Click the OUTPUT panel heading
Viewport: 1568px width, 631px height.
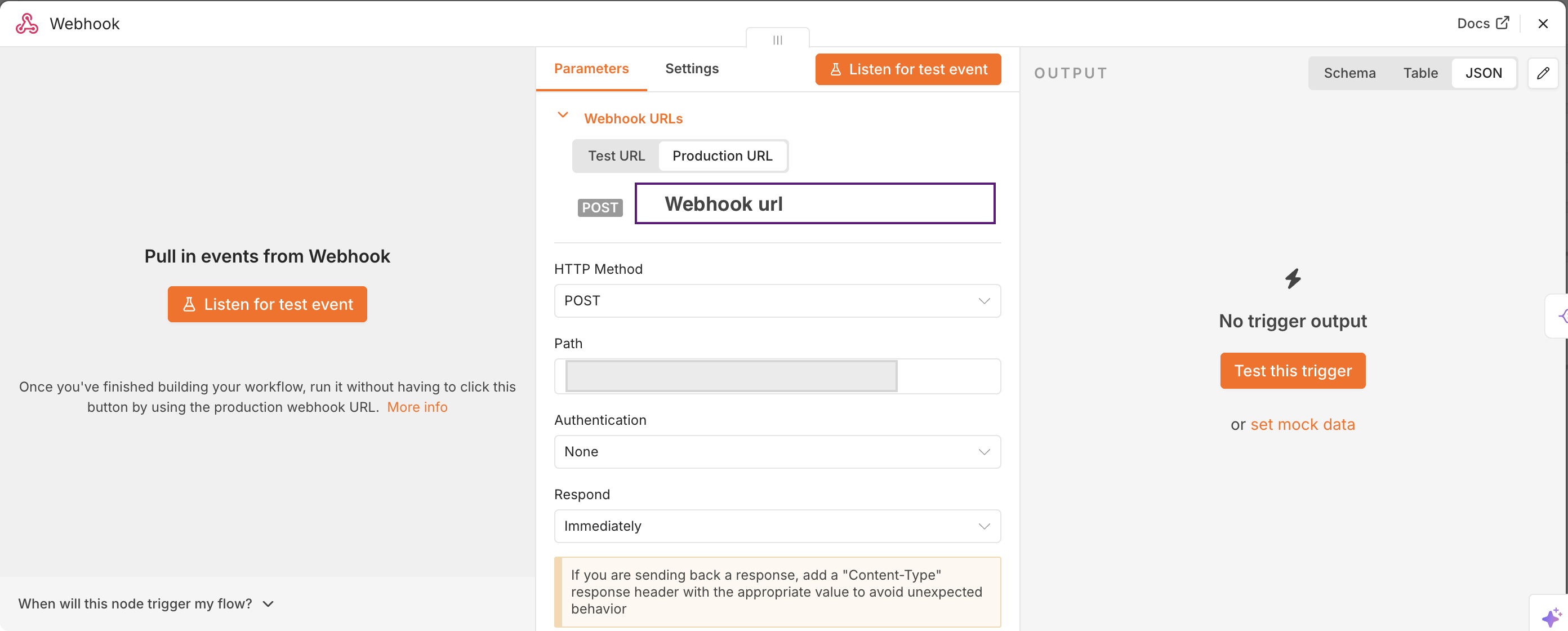[x=1070, y=73]
